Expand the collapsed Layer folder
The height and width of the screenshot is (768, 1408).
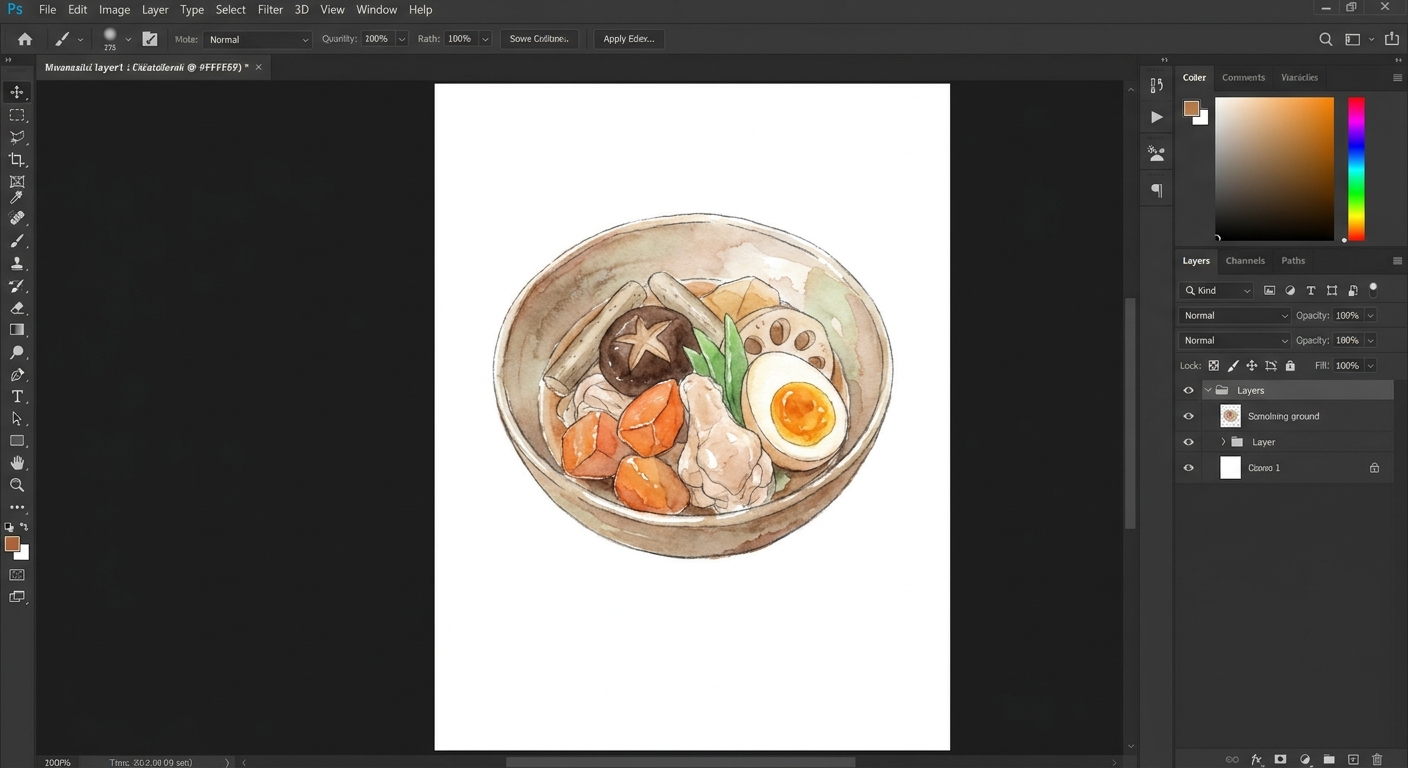pyautogui.click(x=1223, y=442)
